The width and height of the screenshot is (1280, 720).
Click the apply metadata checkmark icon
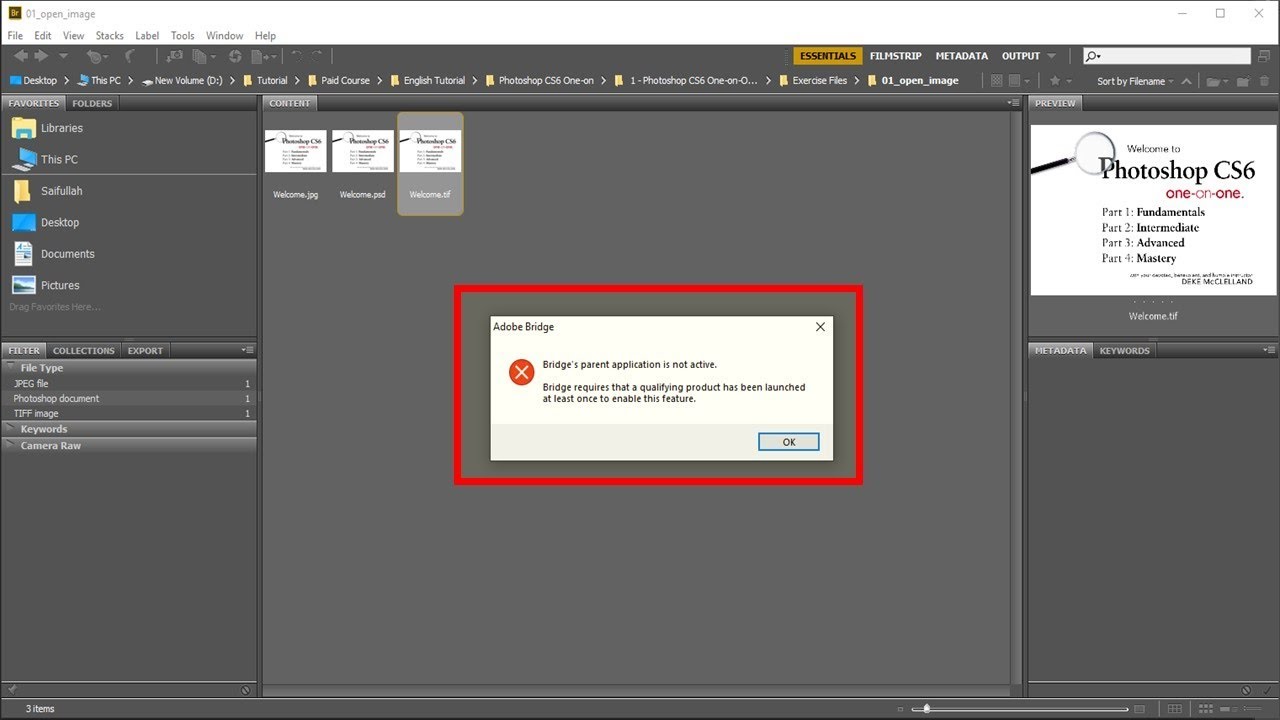click(1267, 690)
